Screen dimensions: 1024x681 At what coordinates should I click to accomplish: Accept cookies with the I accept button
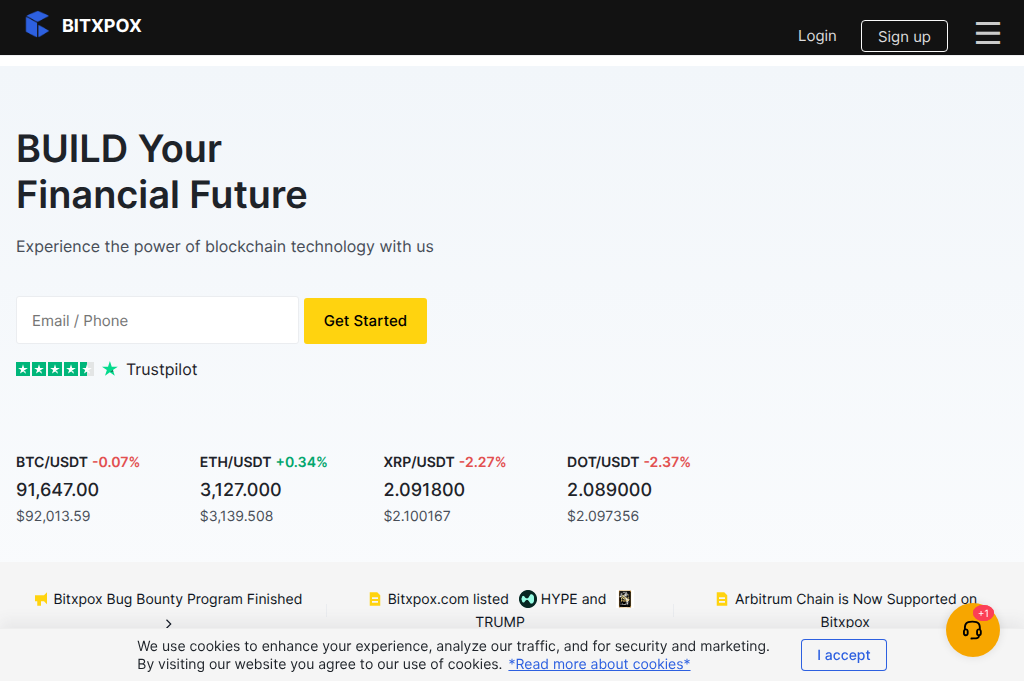(x=843, y=655)
